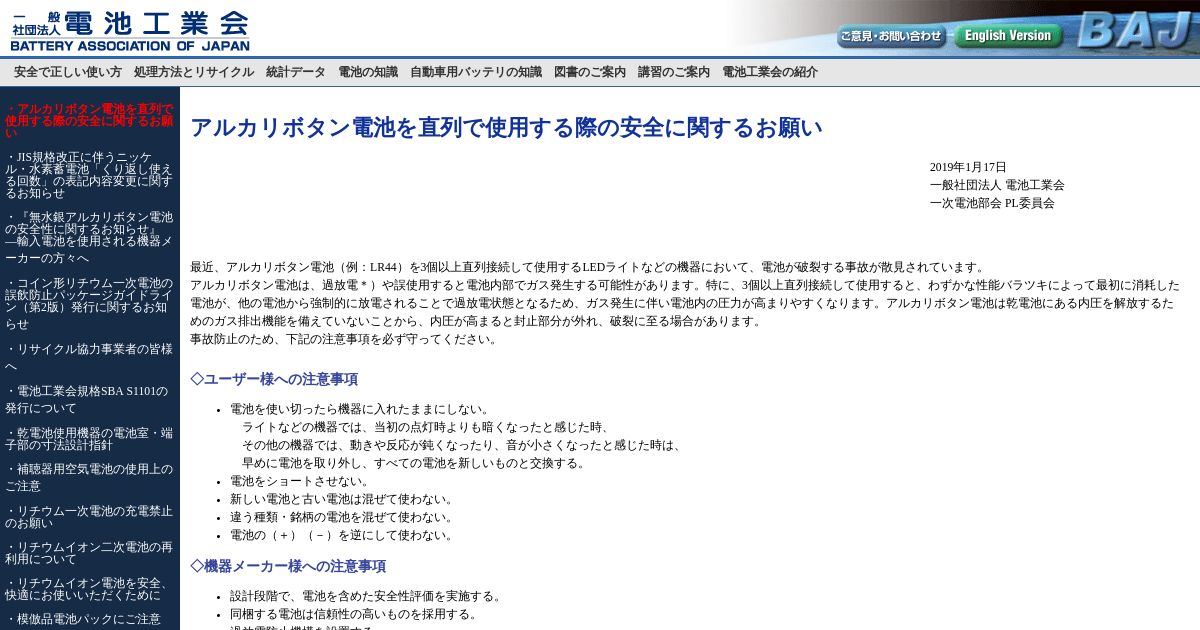Open sidebar link リチウムイオン電池を安全、快適にお使いいただくために
The width and height of the screenshot is (1200, 630).
coord(89,588)
